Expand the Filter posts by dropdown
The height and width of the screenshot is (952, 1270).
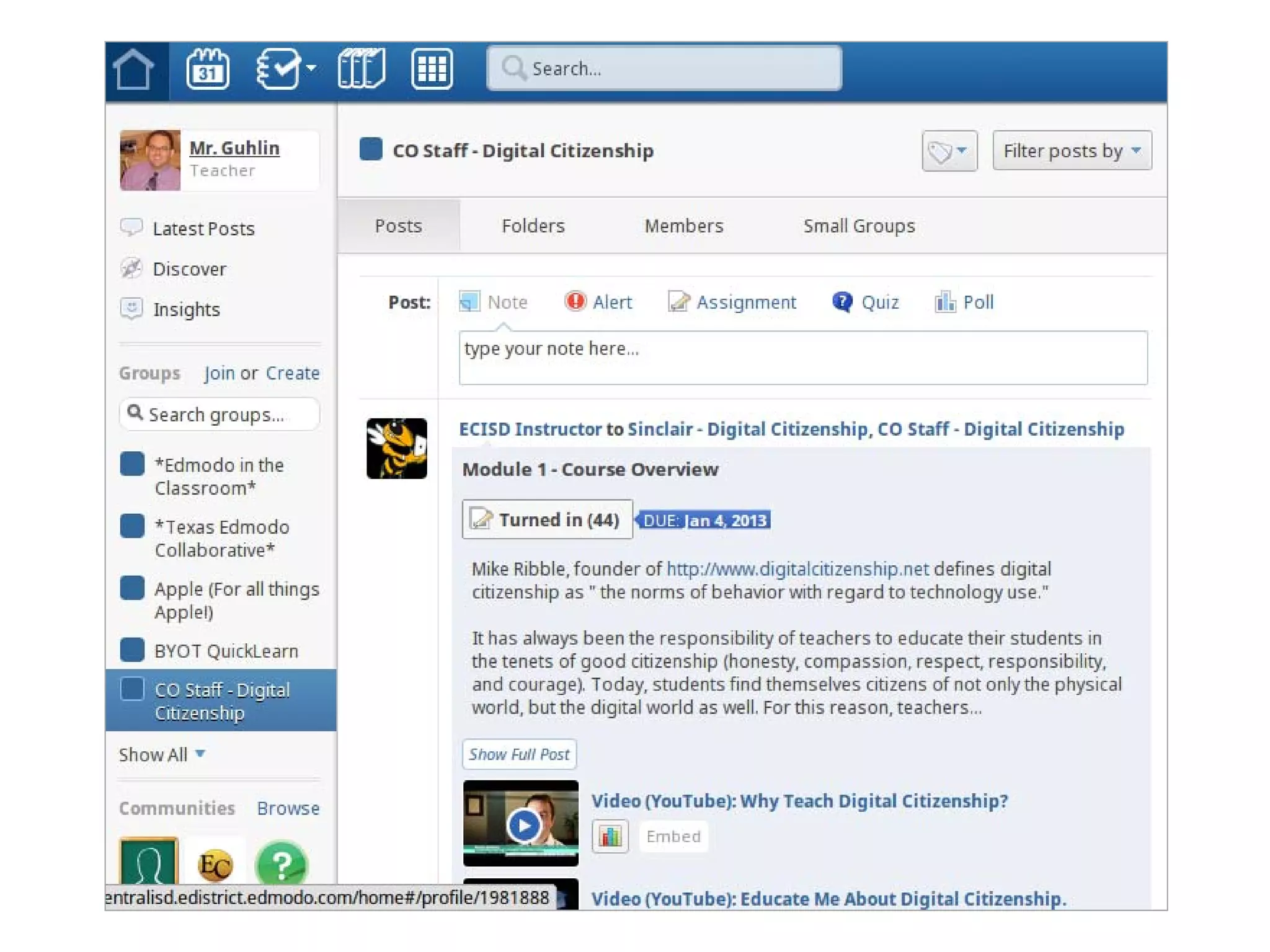coord(1072,151)
